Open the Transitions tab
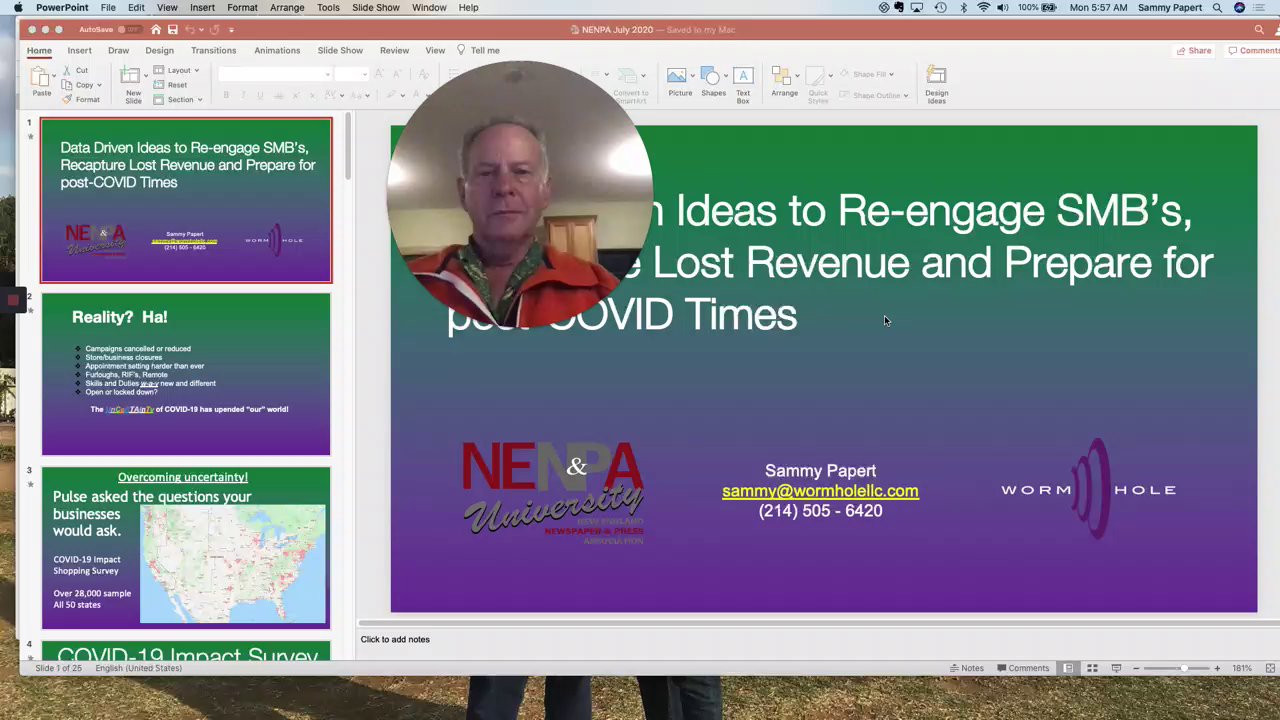This screenshot has height=720, width=1280. (213, 50)
